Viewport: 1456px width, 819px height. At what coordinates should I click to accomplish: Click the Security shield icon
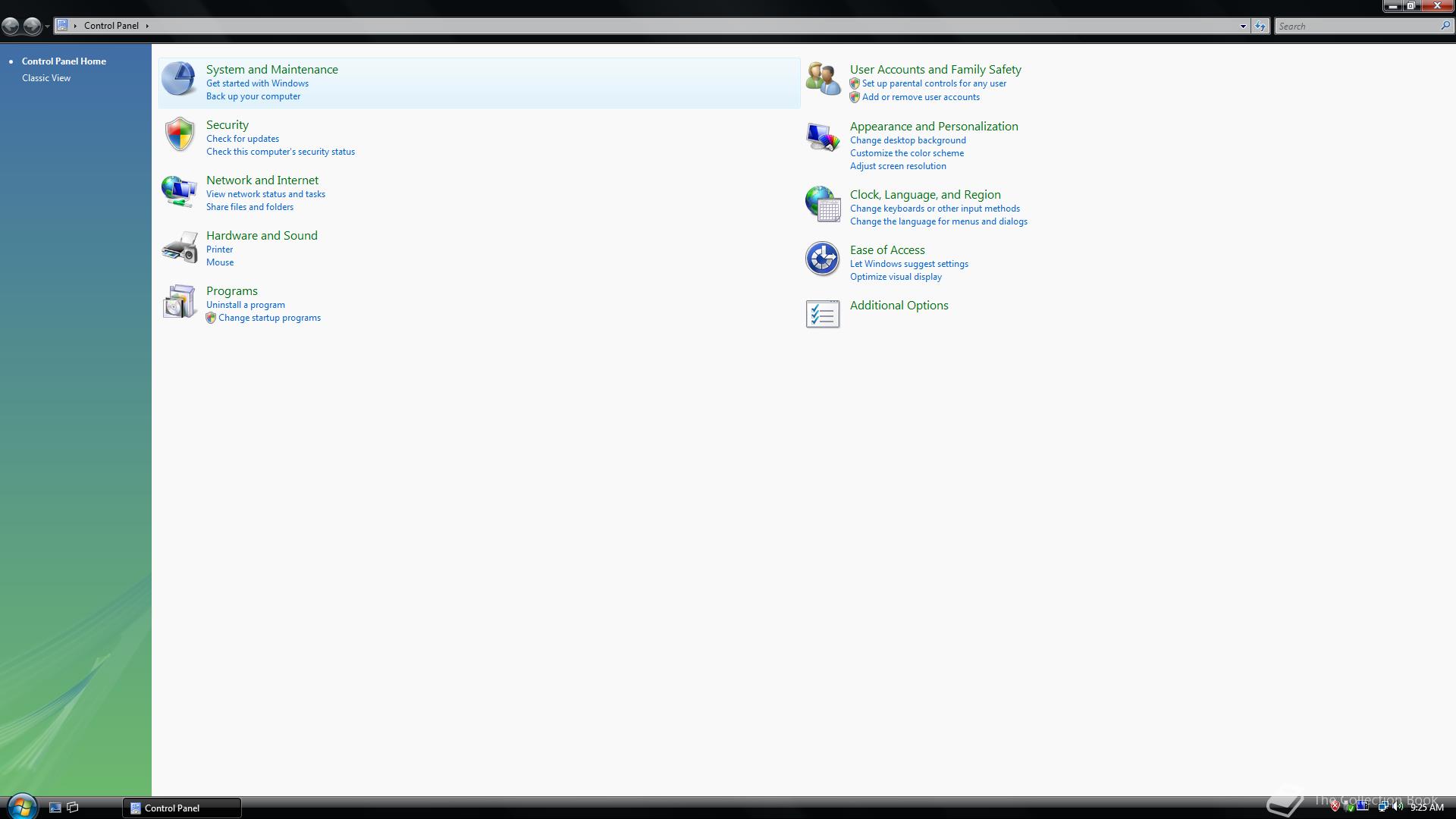pyautogui.click(x=179, y=134)
